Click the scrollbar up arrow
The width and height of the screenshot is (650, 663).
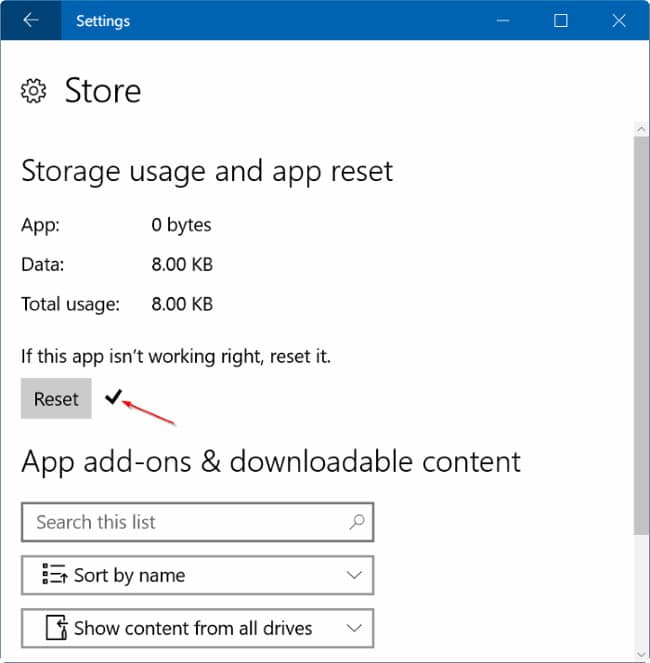642,129
